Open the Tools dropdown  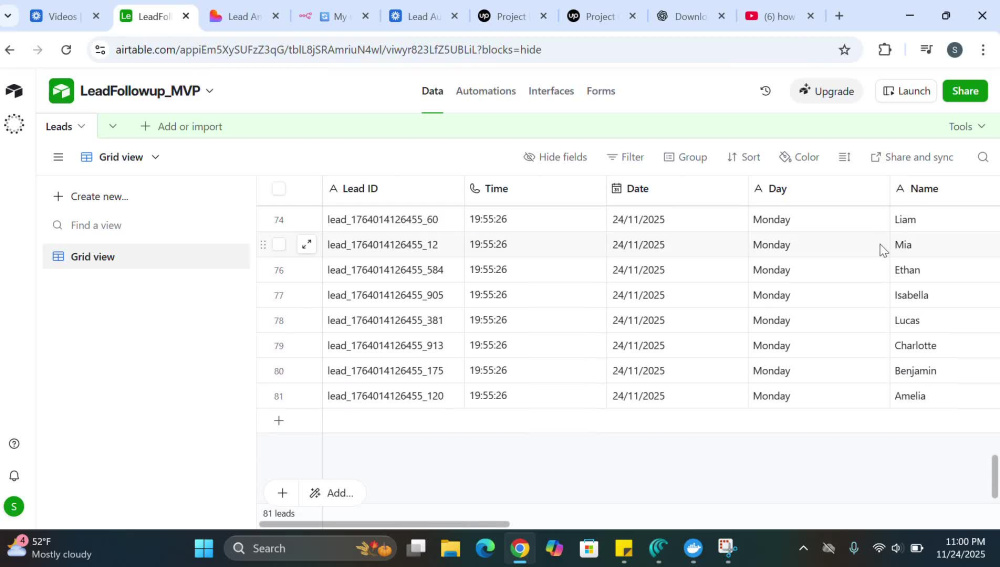967,126
